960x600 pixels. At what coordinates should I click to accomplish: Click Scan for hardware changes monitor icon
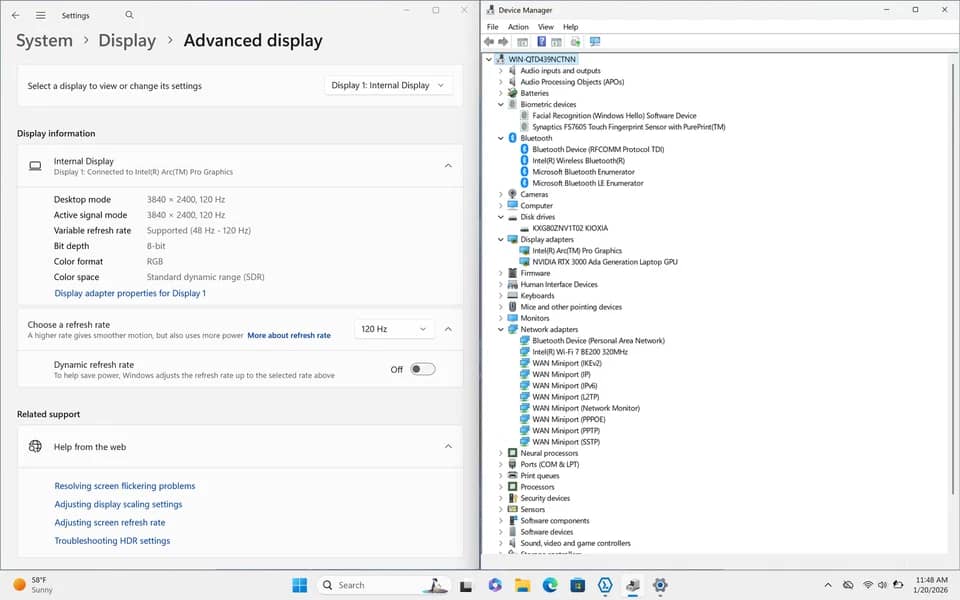(594, 42)
